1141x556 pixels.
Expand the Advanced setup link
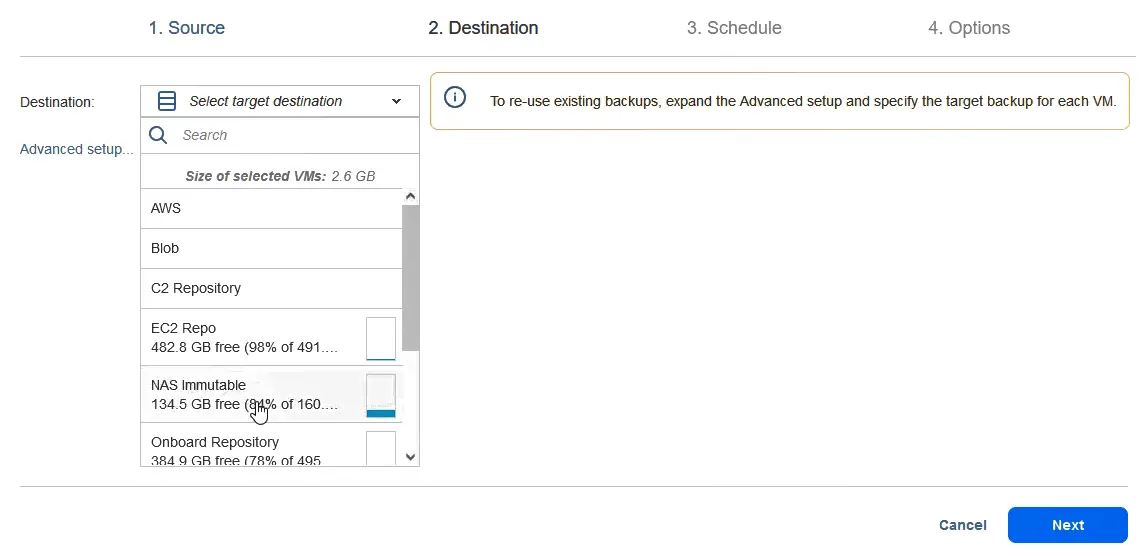[x=76, y=149]
